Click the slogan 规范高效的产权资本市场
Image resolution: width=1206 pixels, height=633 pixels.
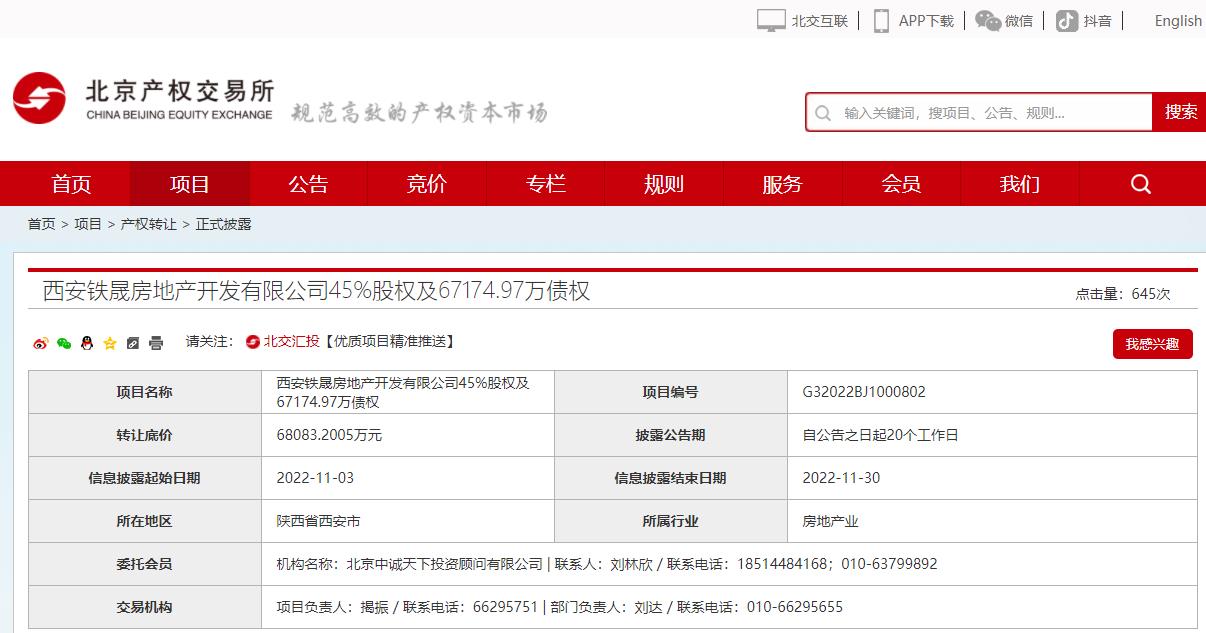(419, 112)
